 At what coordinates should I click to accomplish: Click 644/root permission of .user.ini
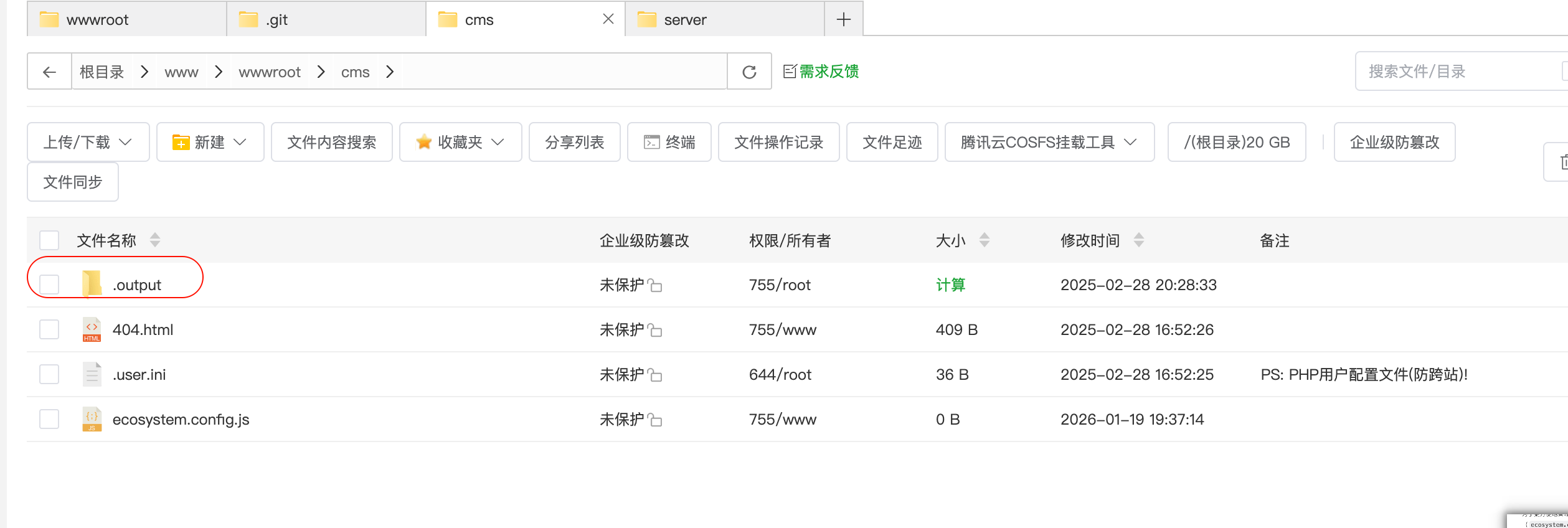point(780,374)
